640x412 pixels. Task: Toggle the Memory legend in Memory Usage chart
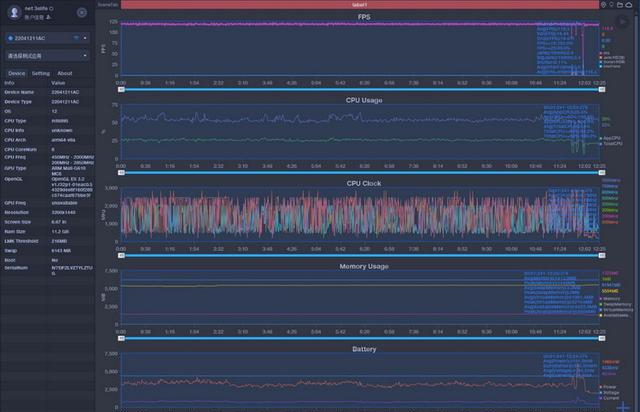click(x=611, y=298)
